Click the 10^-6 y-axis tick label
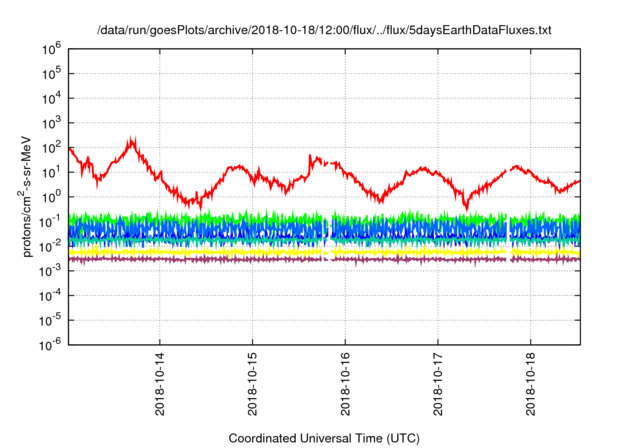Screen dimensions: 640x448 (50, 346)
